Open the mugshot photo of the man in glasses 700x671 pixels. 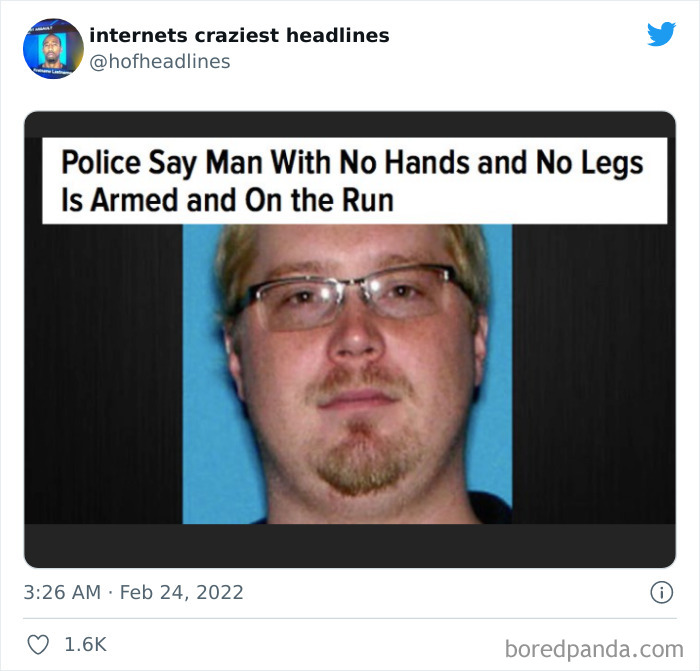point(347,374)
